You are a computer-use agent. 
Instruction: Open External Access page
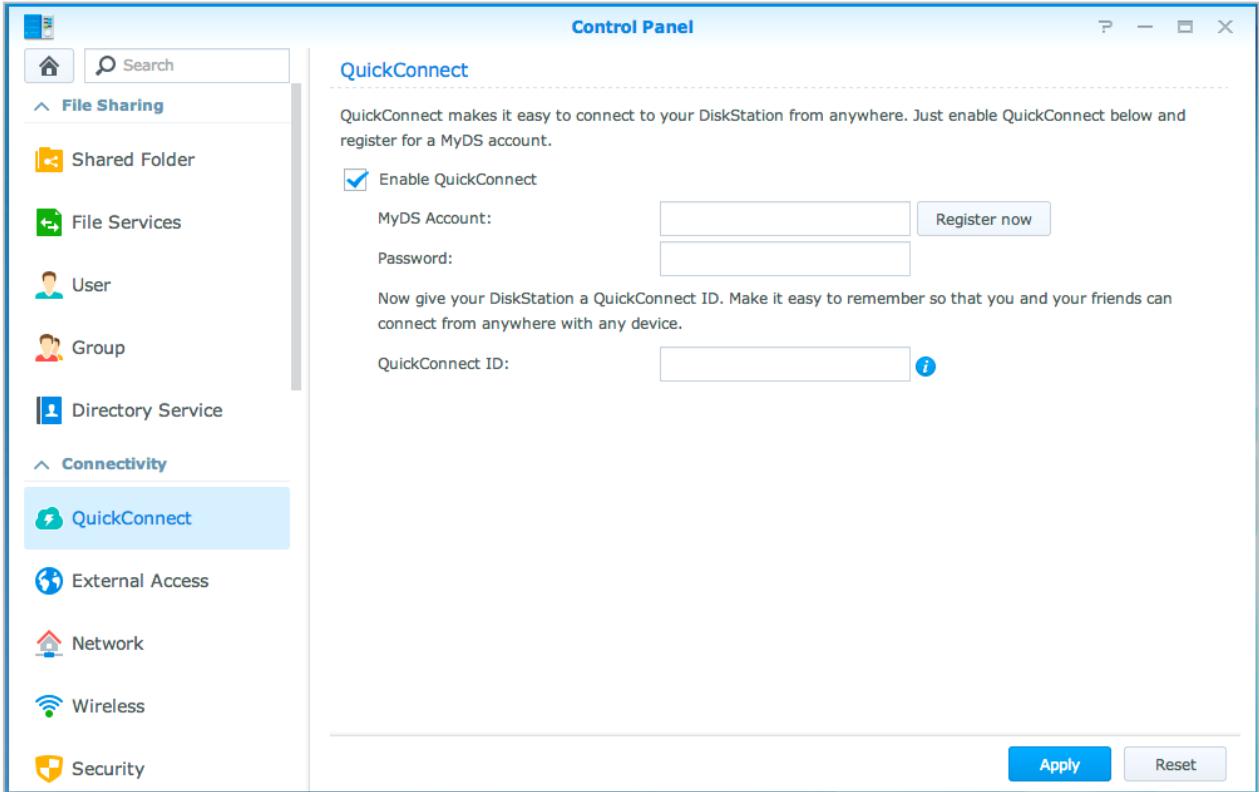(x=157, y=581)
